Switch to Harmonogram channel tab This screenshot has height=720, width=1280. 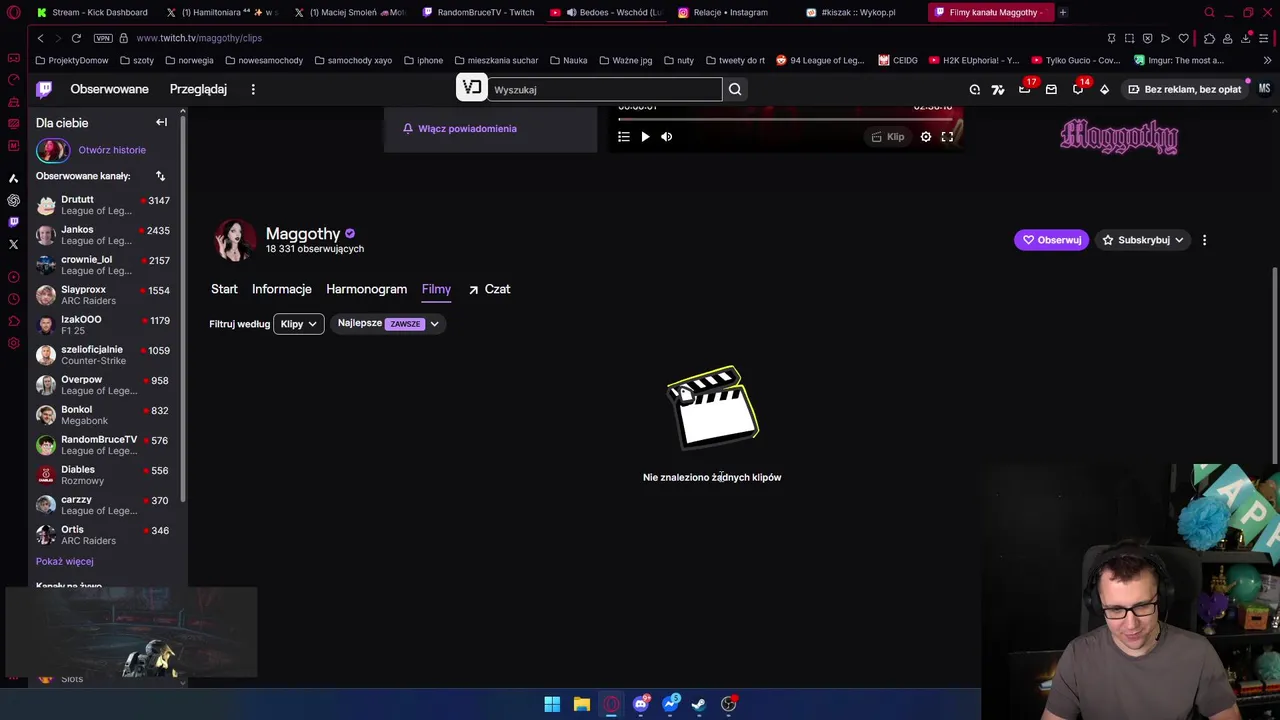366,289
